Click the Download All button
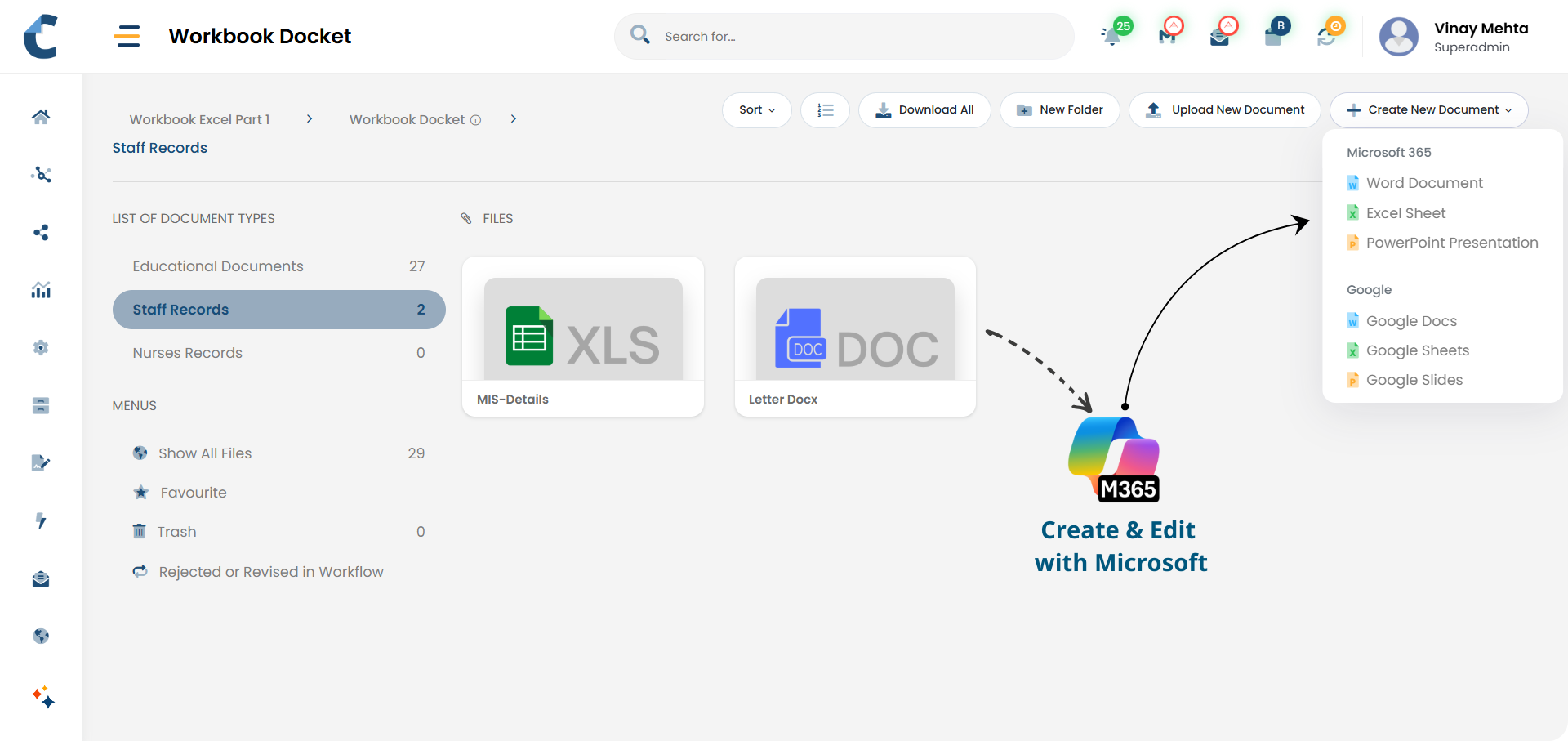 pyautogui.click(x=924, y=110)
